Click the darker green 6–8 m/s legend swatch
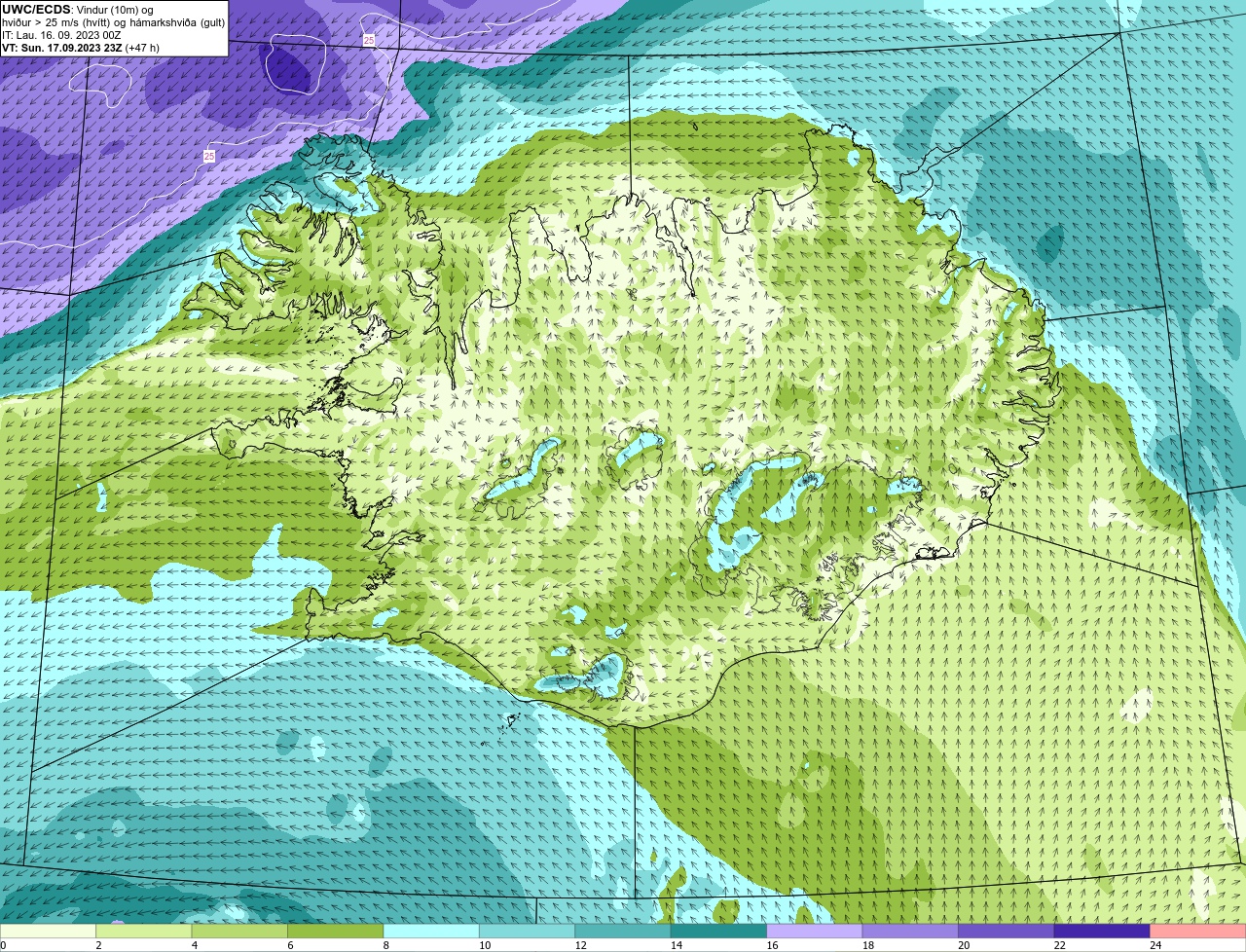The image size is (1246, 952). pyautogui.click(x=336, y=932)
